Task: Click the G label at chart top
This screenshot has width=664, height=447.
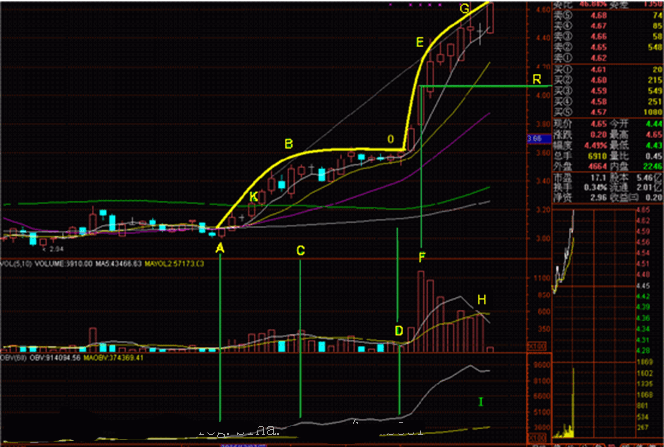Action: point(464,9)
